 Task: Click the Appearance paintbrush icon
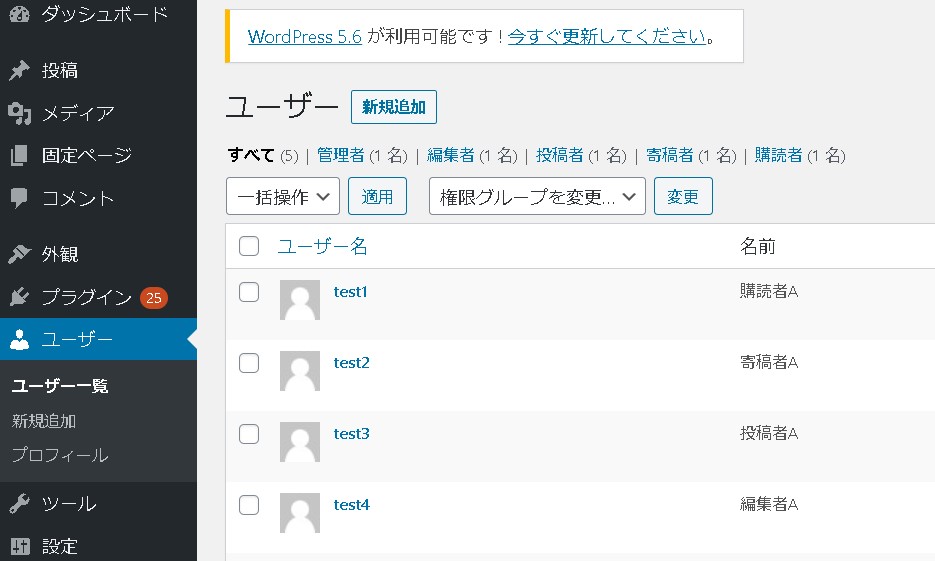19,254
